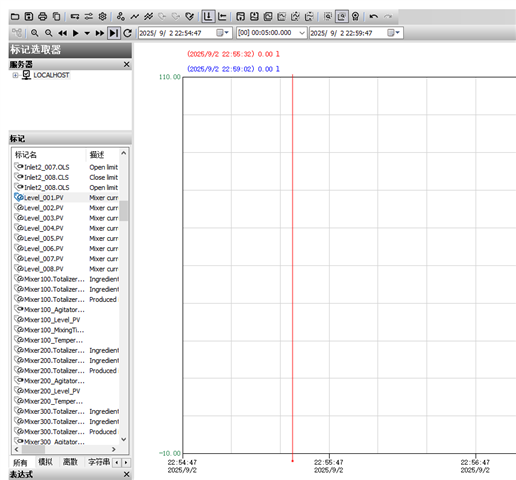The height and width of the screenshot is (480, 516).
Task: Click the open file folder icon
Action: pos(15,16)
